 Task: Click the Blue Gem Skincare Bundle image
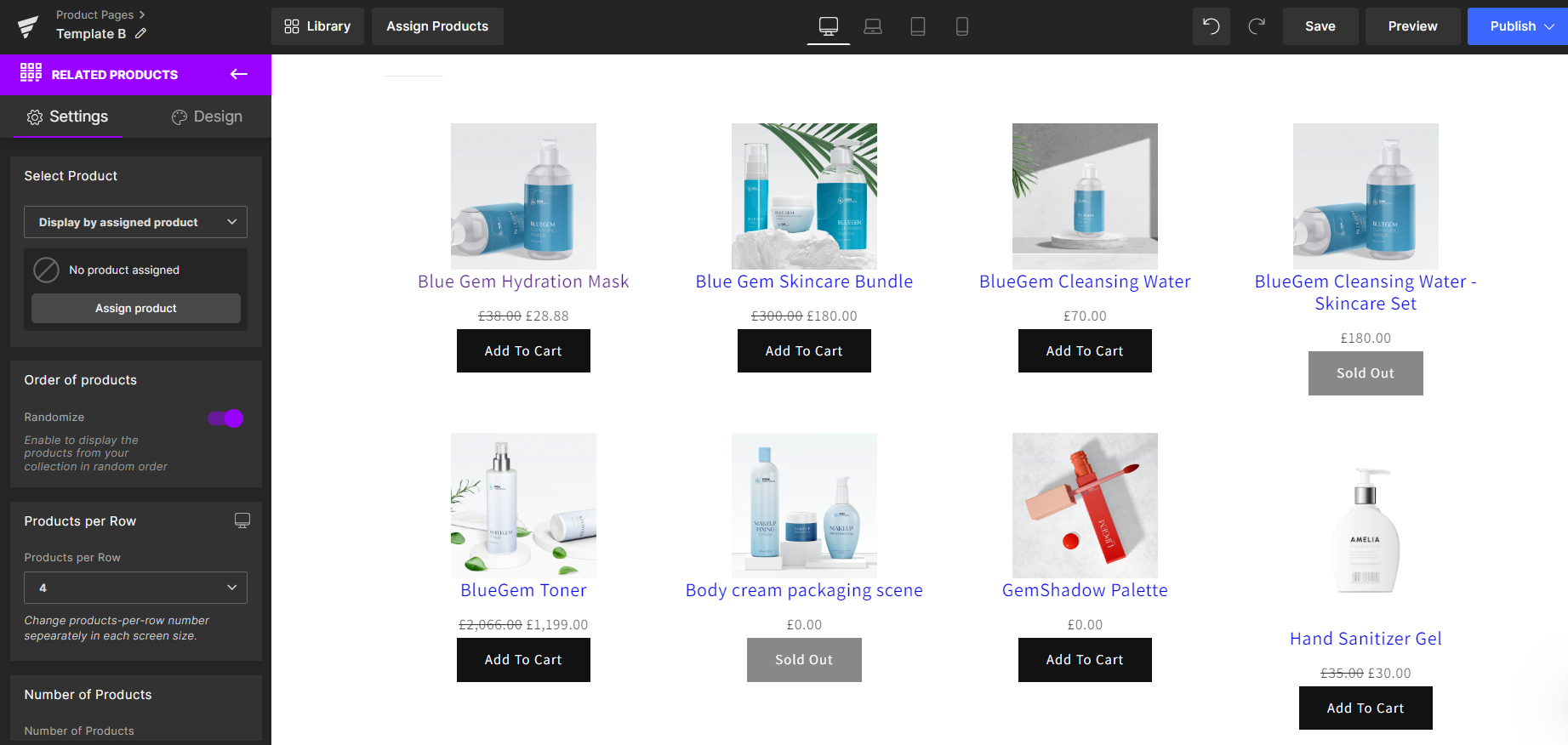click(804, 196)
